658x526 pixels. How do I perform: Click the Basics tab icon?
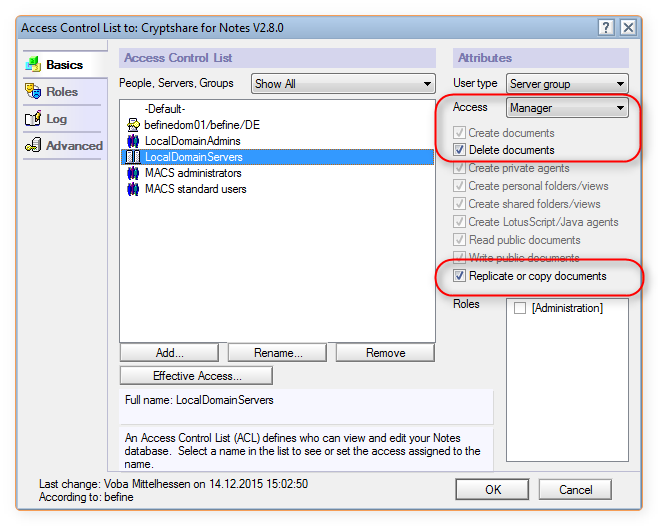(x=33, y=64)
